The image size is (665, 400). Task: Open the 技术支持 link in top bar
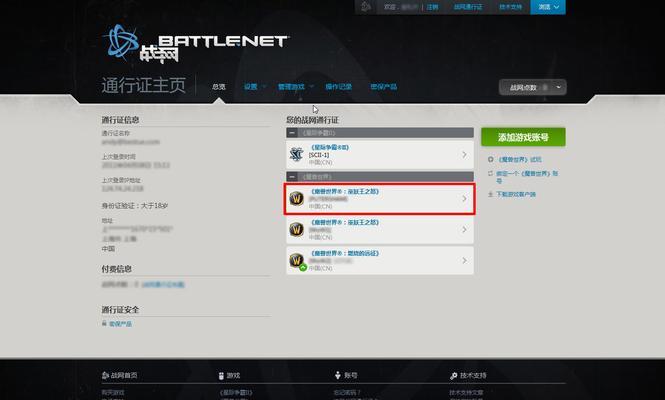tap(510, 7)
